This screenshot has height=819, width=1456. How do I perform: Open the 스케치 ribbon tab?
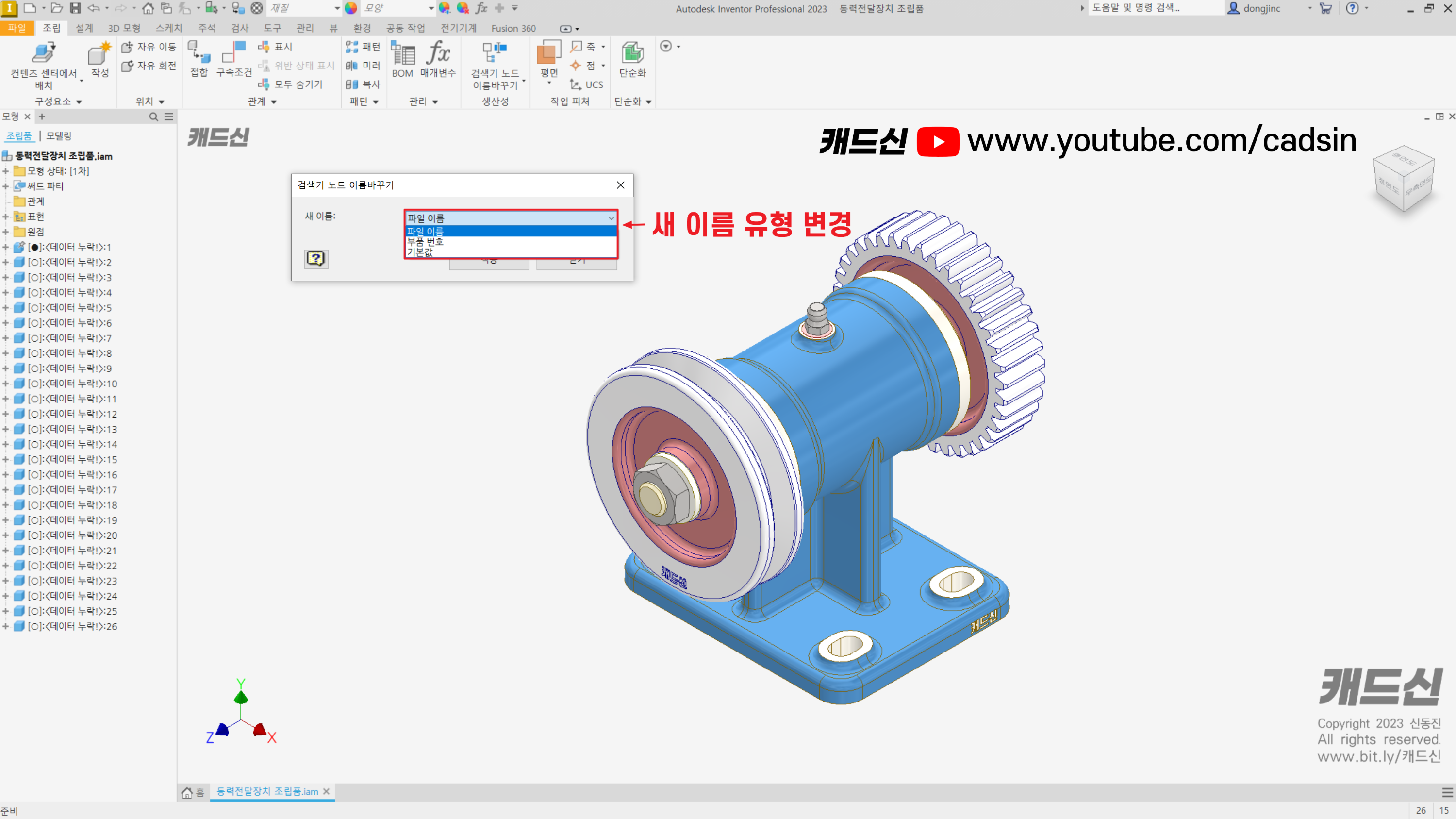[169, 28]
